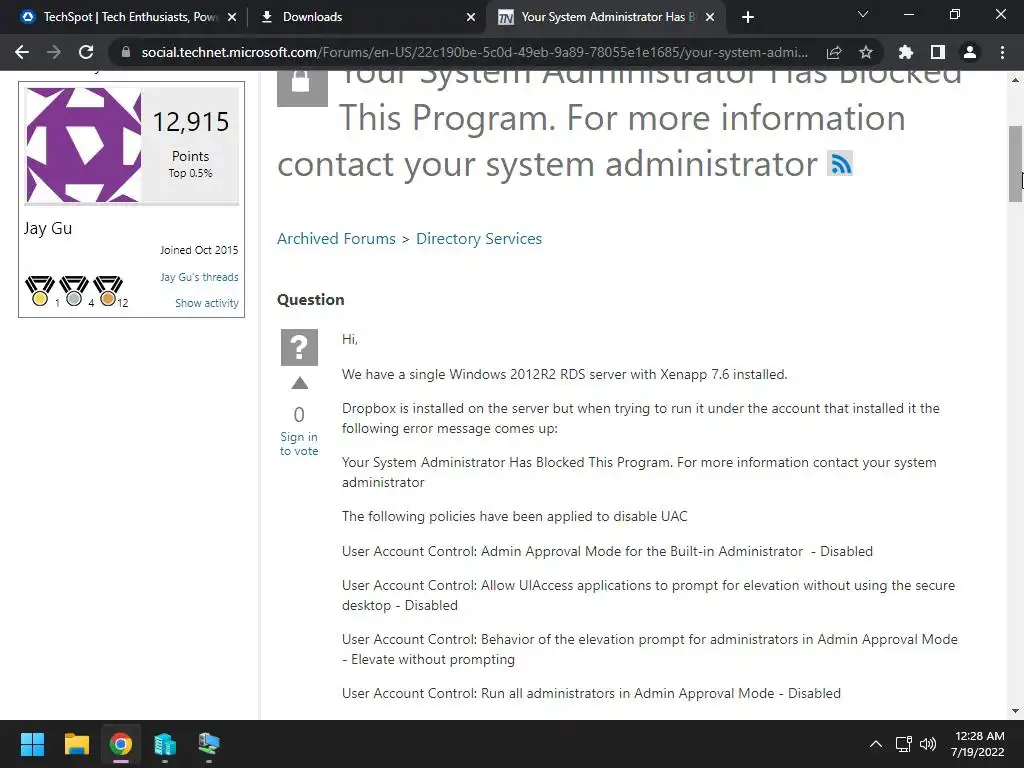Image resolution: width=1024 pixels, height=768 pixels.
Task: Click the Jay Gu username
Action: [x=48, y=228]
